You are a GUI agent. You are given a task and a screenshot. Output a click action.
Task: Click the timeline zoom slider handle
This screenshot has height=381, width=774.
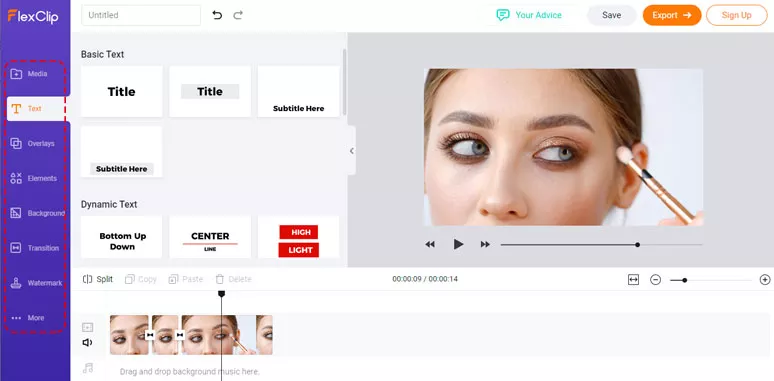pos(685,280)
